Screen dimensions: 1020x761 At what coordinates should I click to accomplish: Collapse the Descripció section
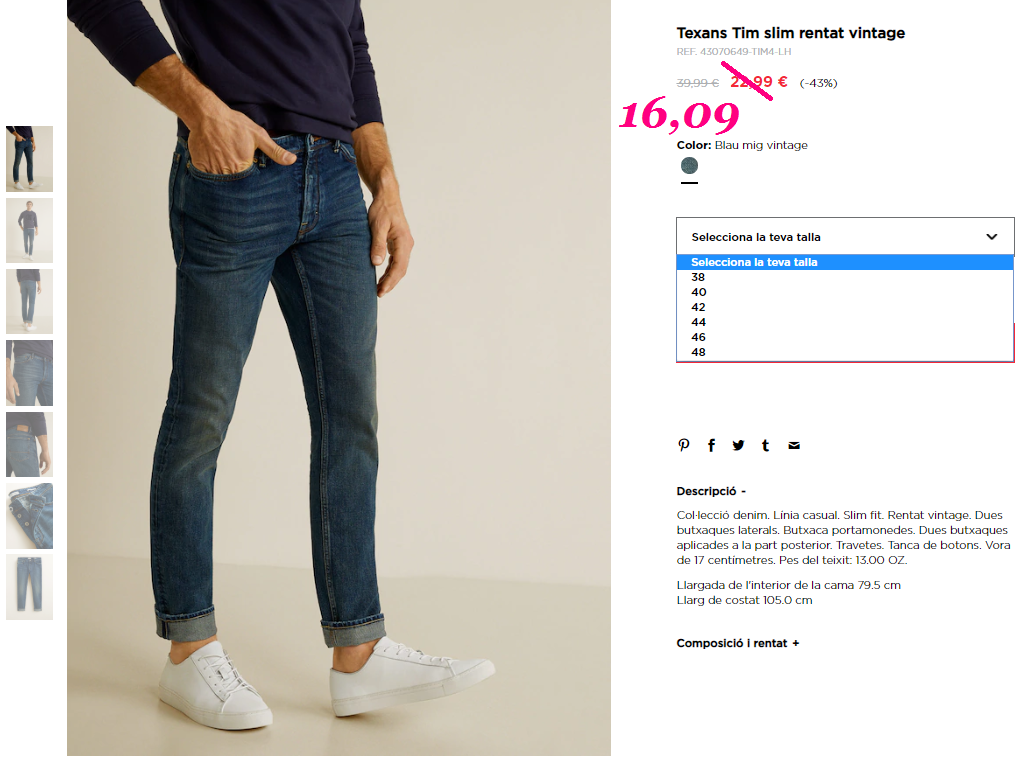pos(711,491)
